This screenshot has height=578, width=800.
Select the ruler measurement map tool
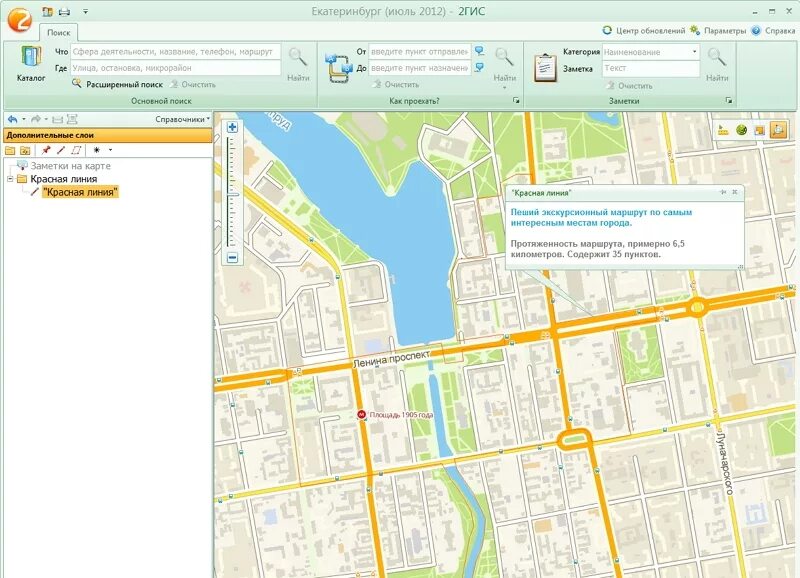point(723,130)
